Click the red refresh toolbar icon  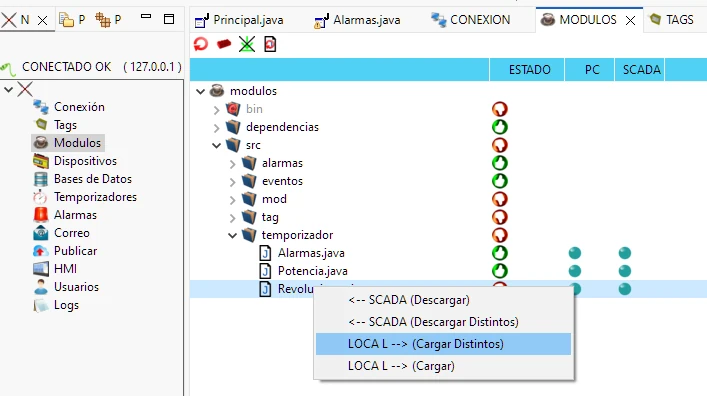pos(201,44)
